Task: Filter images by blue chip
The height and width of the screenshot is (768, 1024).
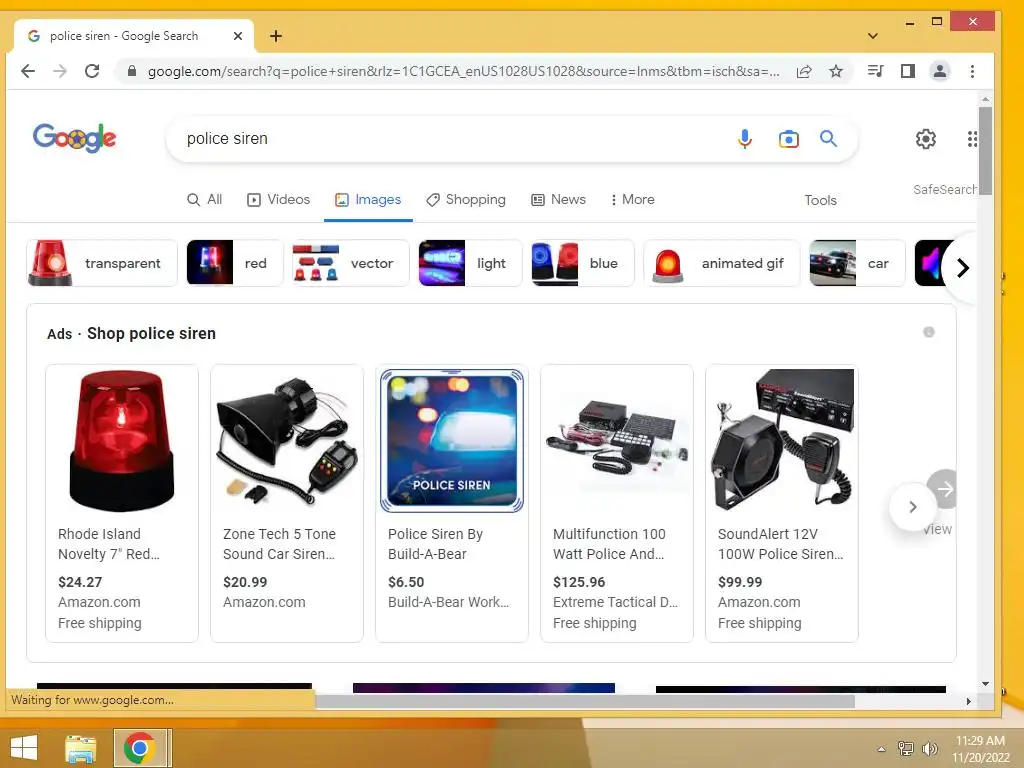Action: point(583,263)
